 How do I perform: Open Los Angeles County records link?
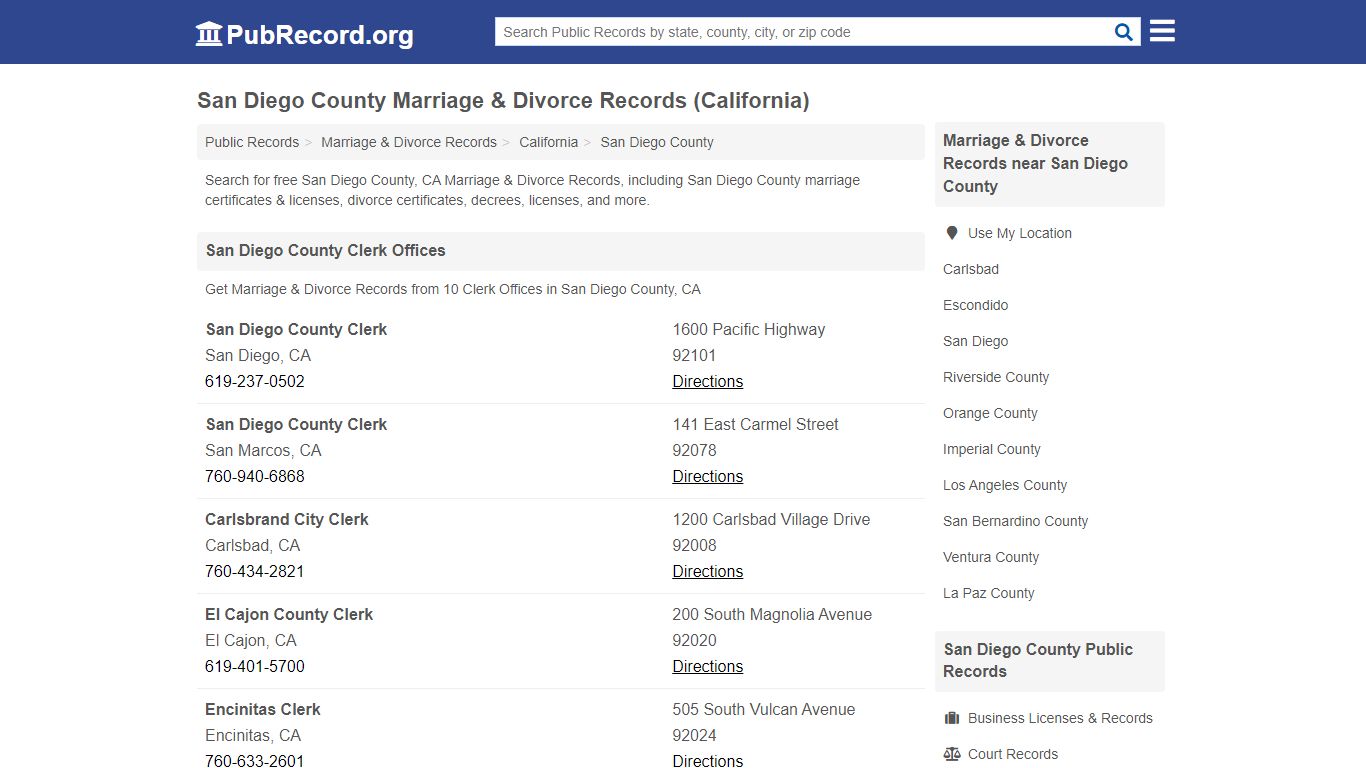(x=1005, y=485)
